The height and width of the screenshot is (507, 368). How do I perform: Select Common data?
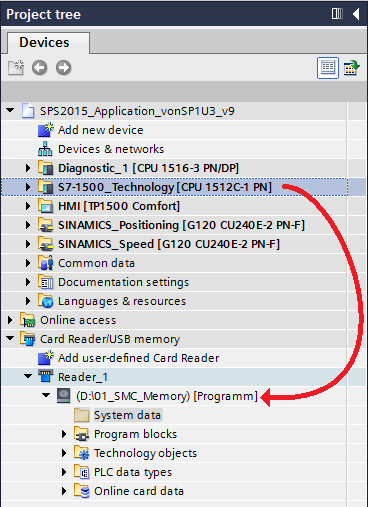click(97, 263)
